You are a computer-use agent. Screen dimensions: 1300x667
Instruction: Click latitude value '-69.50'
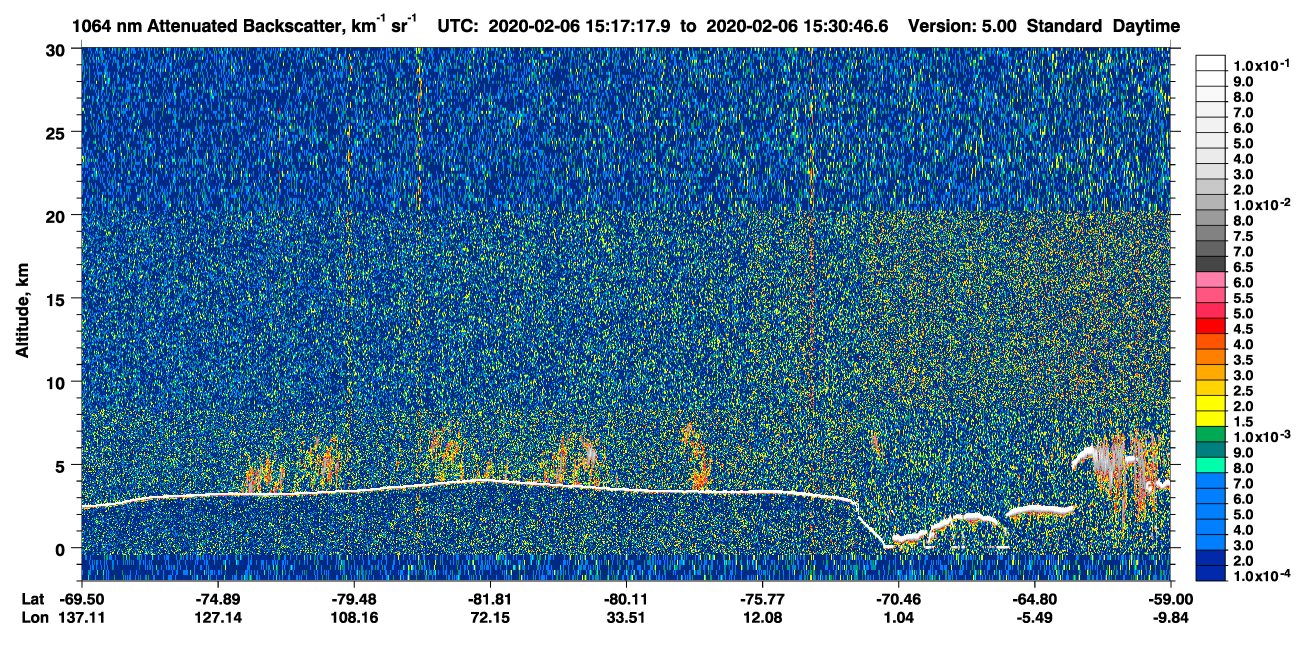[x=82, y=598]
